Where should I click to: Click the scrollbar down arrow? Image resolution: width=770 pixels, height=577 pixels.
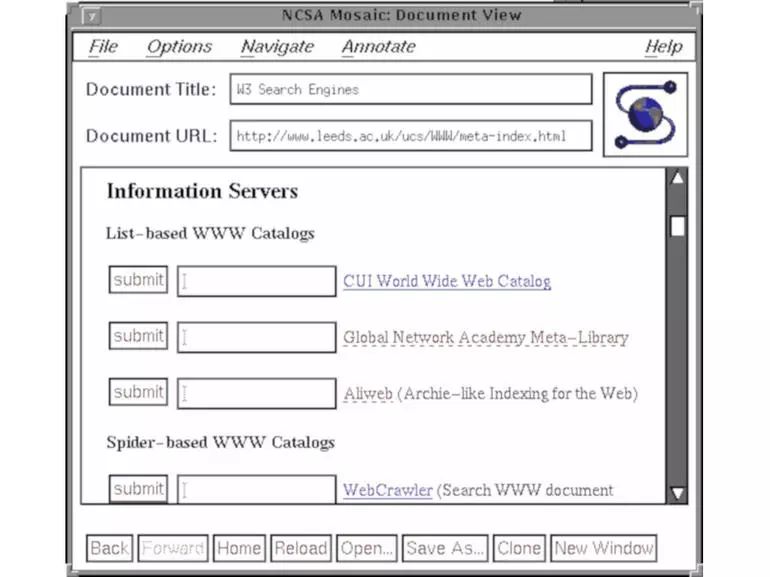pos(678,493)
